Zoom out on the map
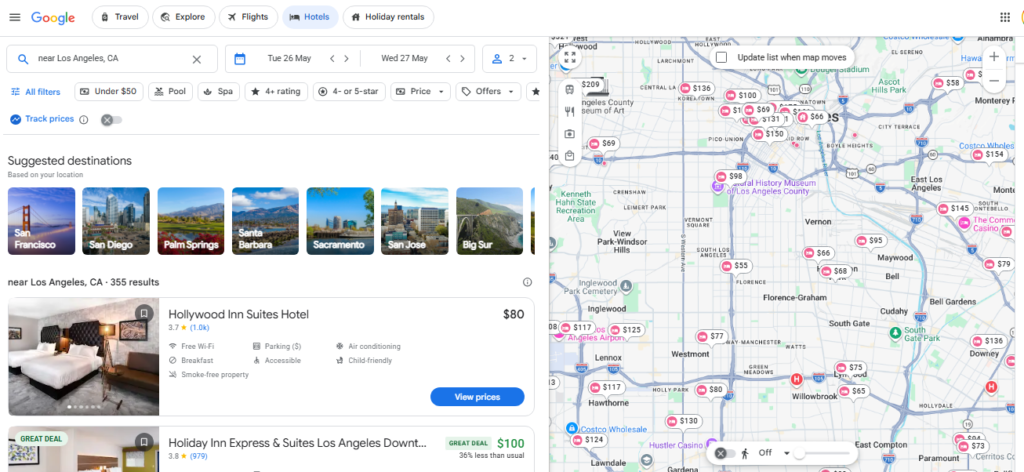 tap(994, 80)
